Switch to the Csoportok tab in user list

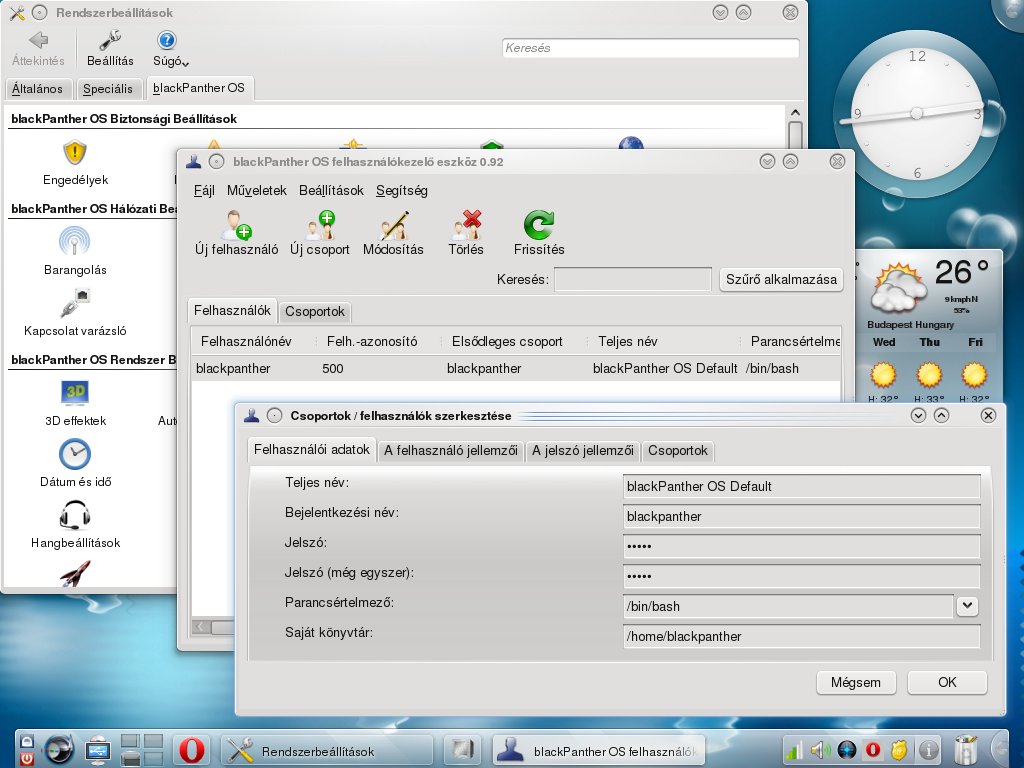315,312
